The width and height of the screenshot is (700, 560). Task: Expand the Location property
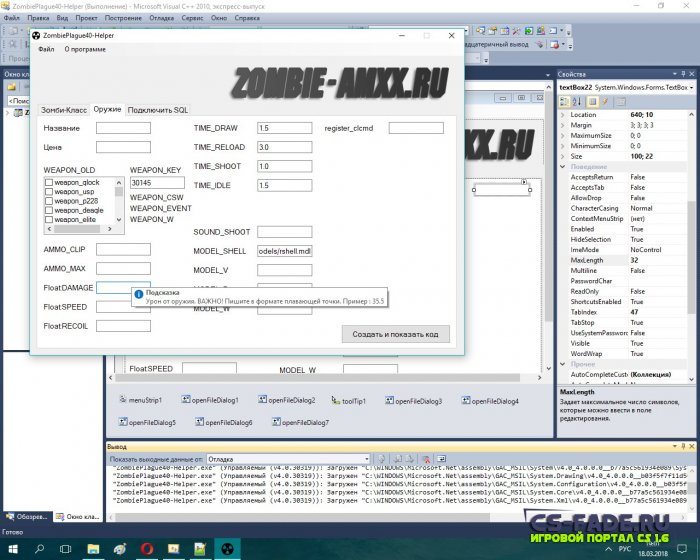coord(562,115)
